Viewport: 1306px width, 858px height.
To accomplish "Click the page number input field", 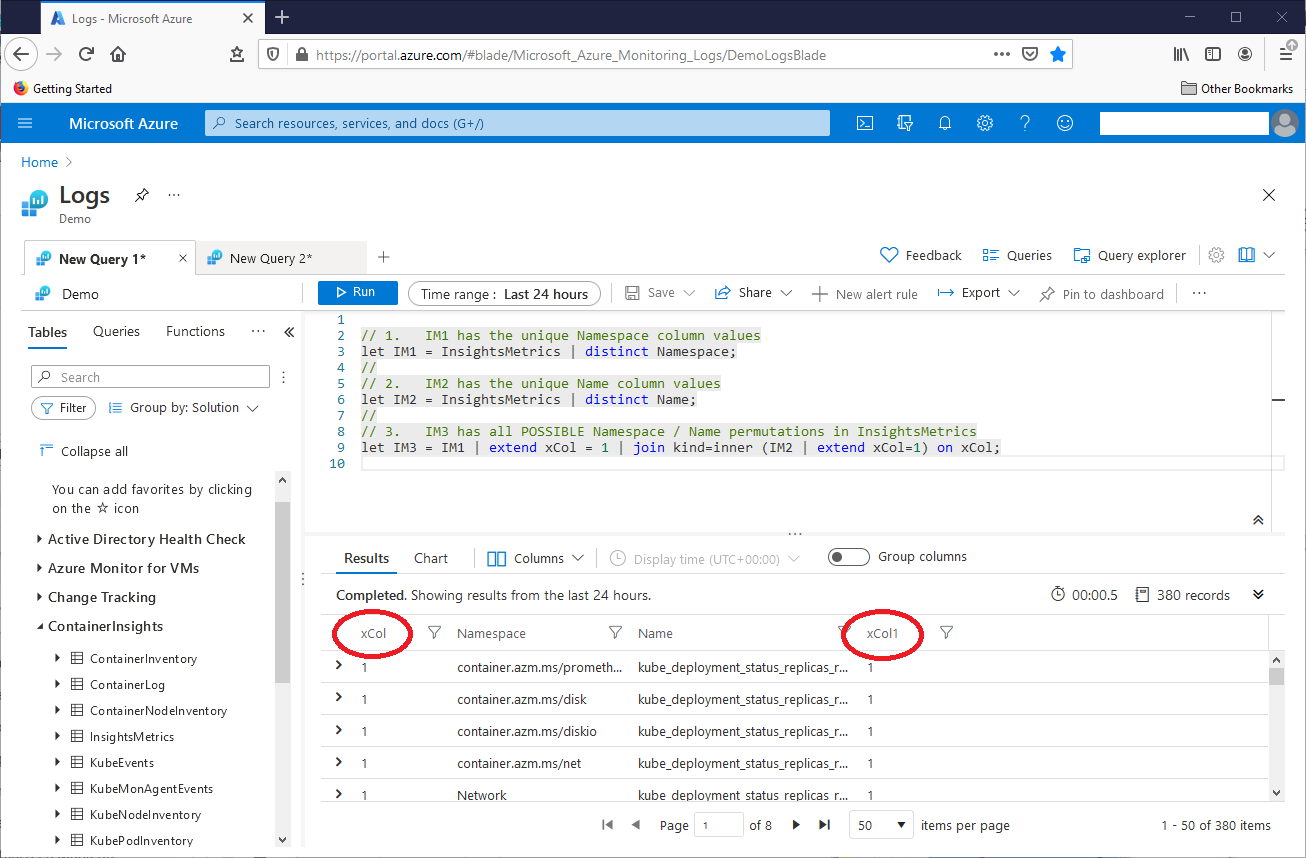I will pos(721,824).
